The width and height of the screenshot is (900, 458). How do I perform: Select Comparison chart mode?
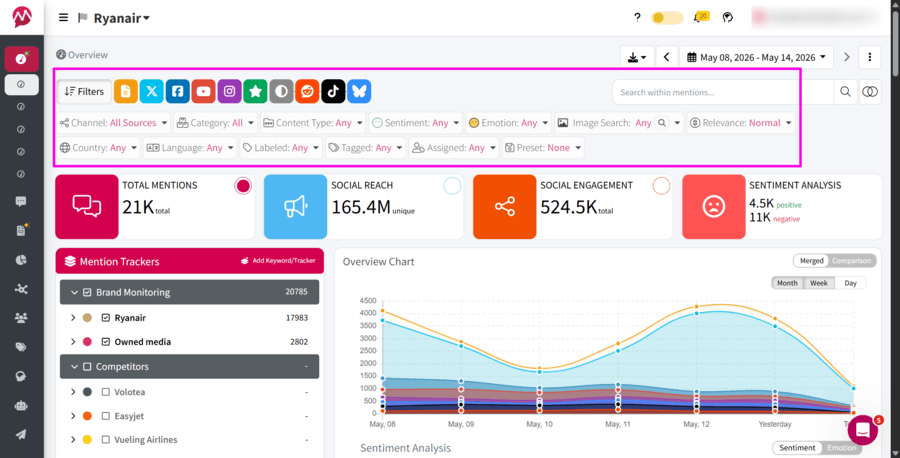tap(851, 261)
